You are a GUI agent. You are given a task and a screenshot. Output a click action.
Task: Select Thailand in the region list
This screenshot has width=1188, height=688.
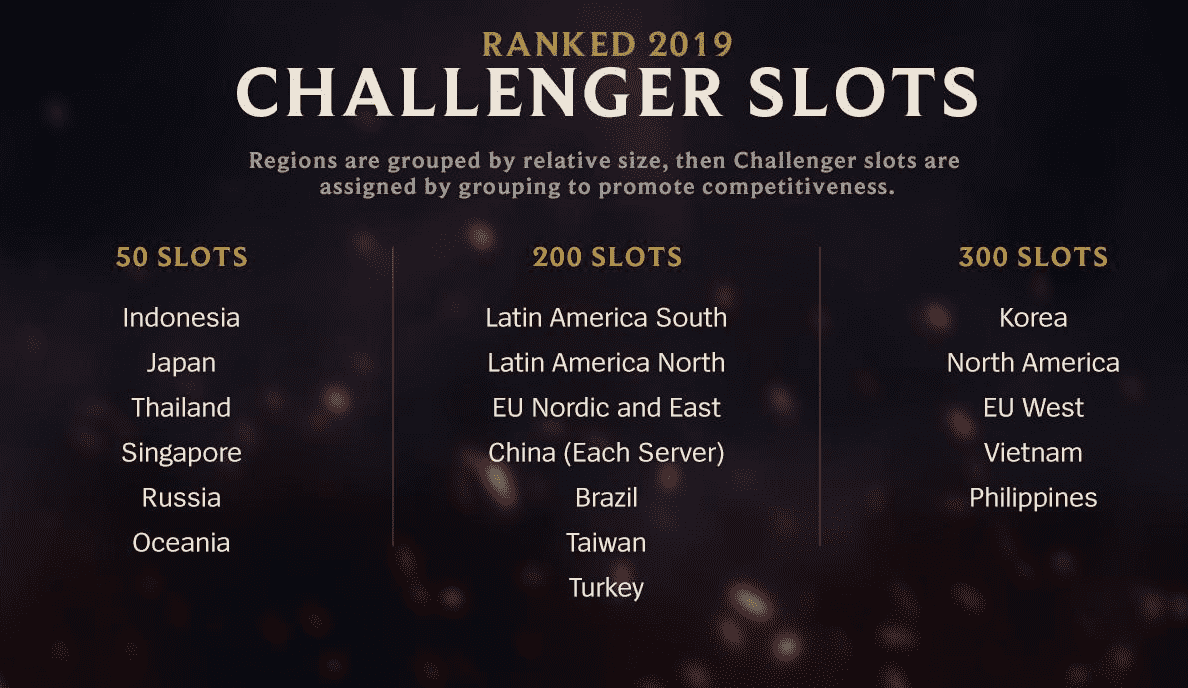click(181, 408)
